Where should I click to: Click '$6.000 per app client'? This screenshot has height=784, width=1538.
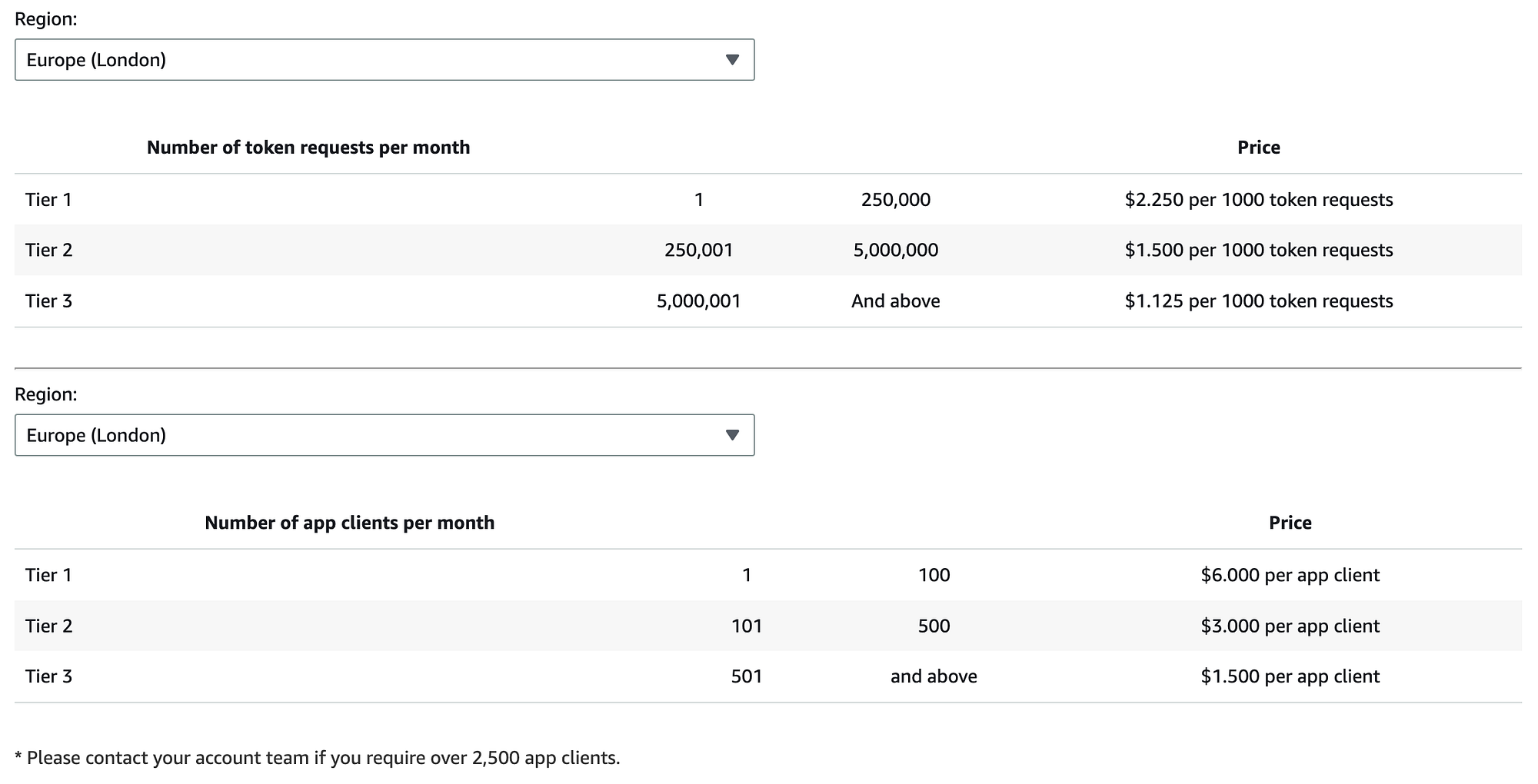click(x=1290, y=575)
